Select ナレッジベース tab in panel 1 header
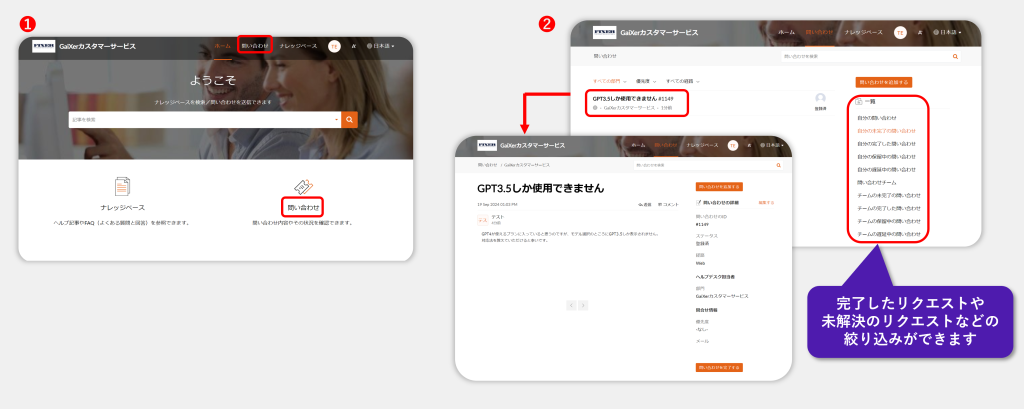 pyautogui.click(x=298, y=46)
